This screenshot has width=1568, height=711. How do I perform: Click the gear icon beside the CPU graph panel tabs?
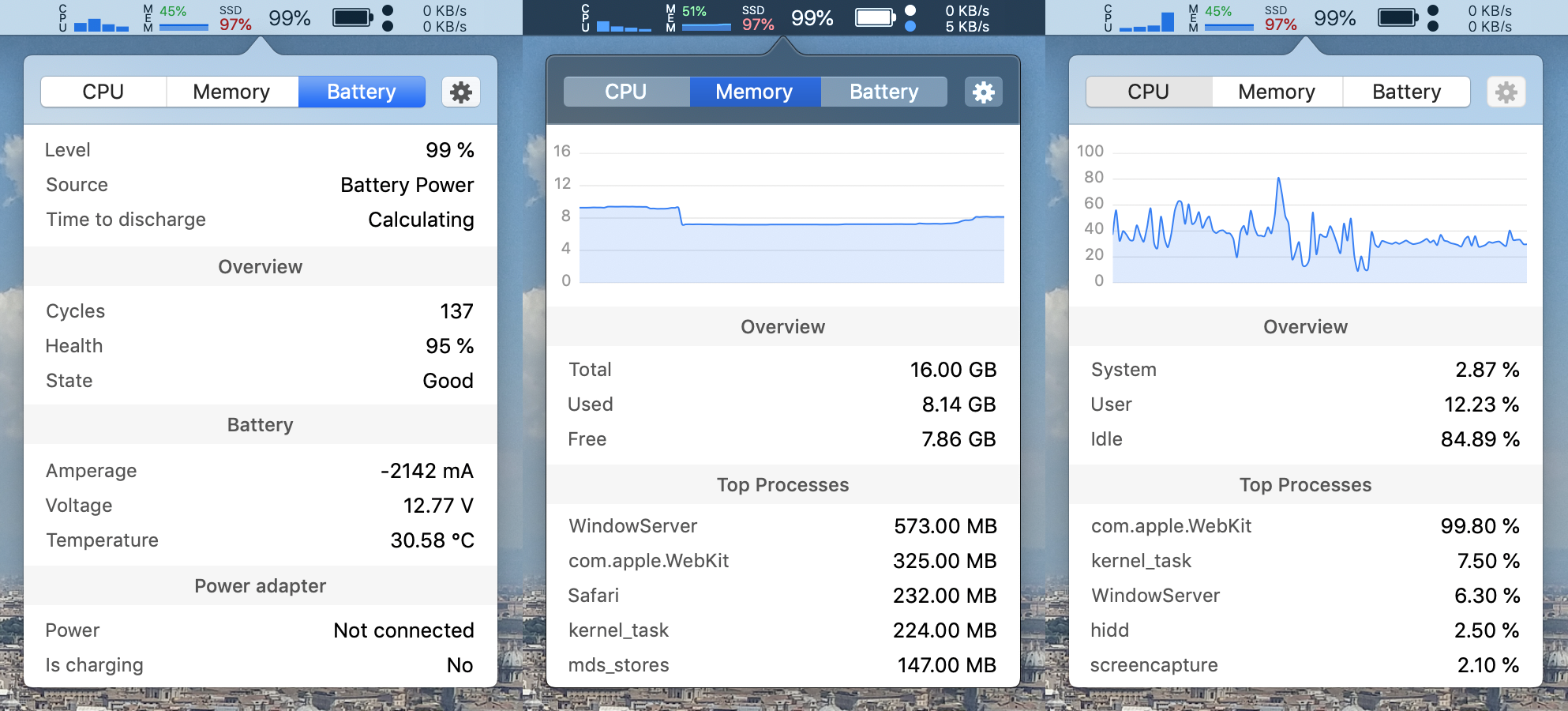[x=1506, y=92]
